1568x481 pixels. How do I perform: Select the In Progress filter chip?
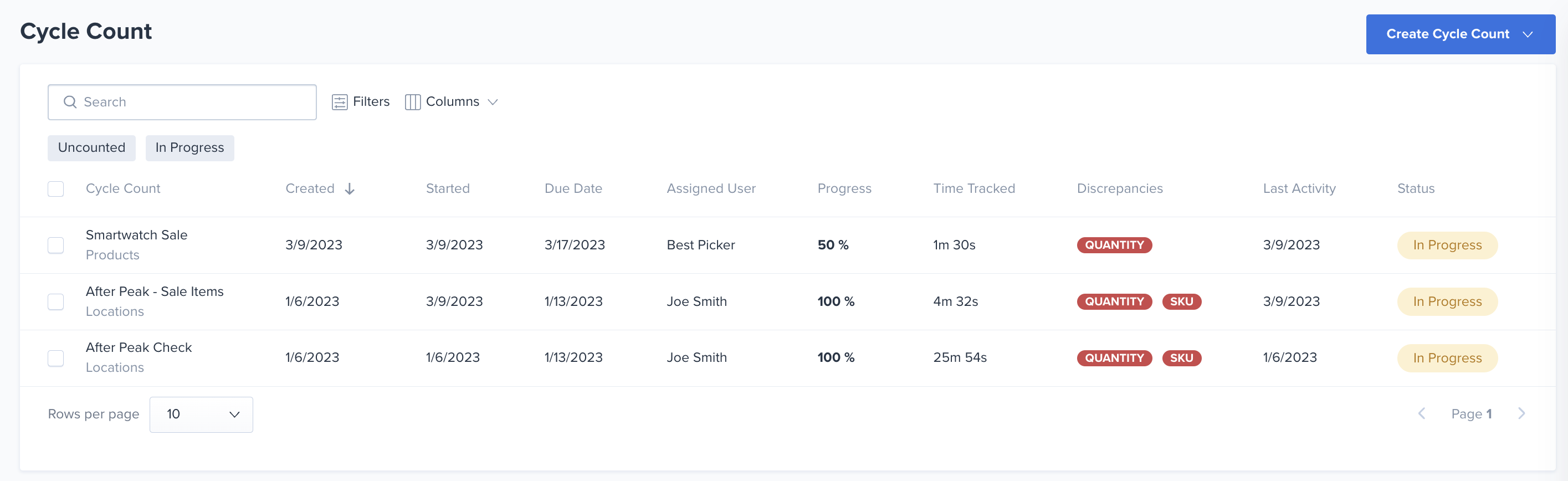(x=189, y=148)
